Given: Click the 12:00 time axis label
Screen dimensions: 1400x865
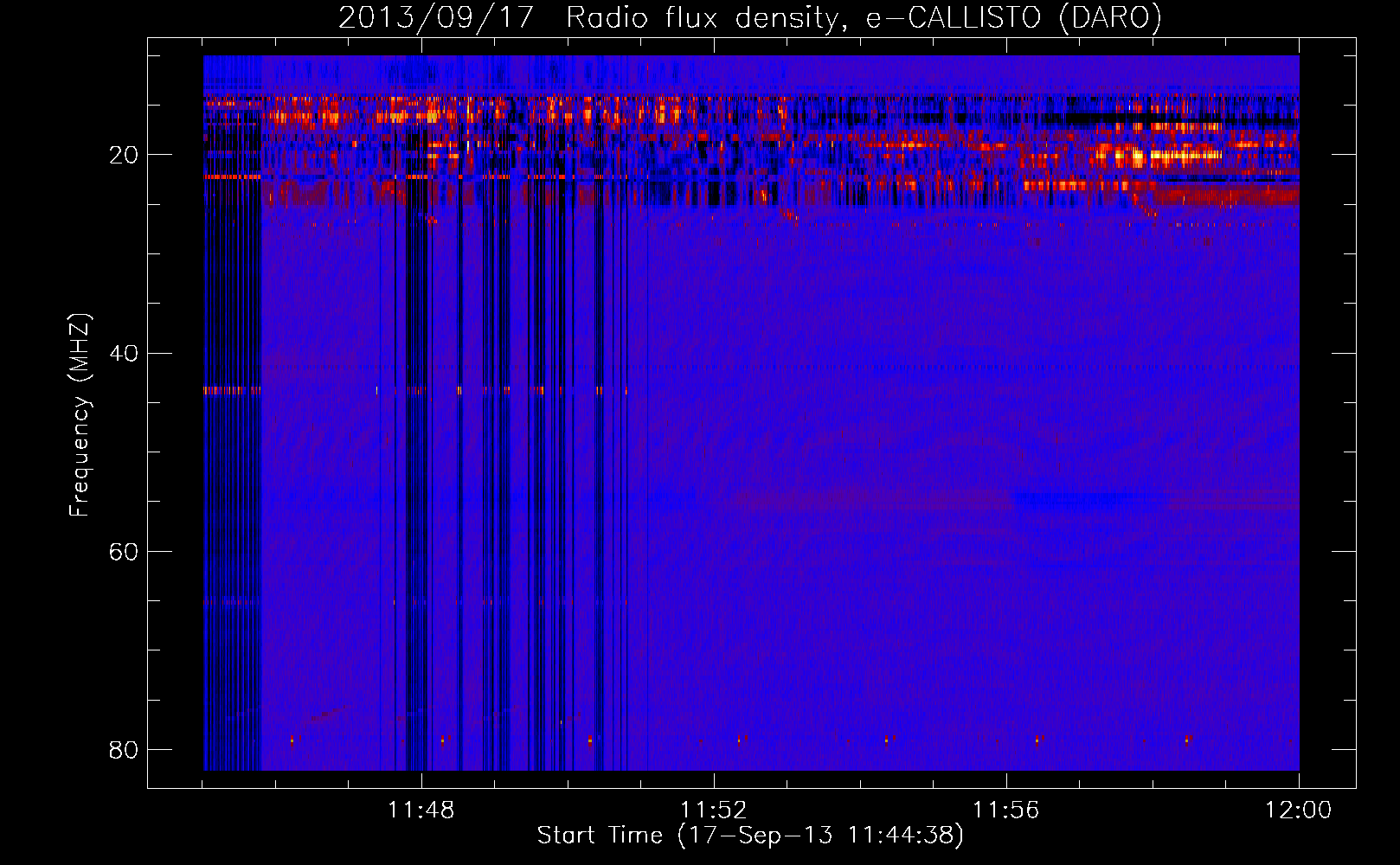Looking at the screenshot, I should (1299, 811).
